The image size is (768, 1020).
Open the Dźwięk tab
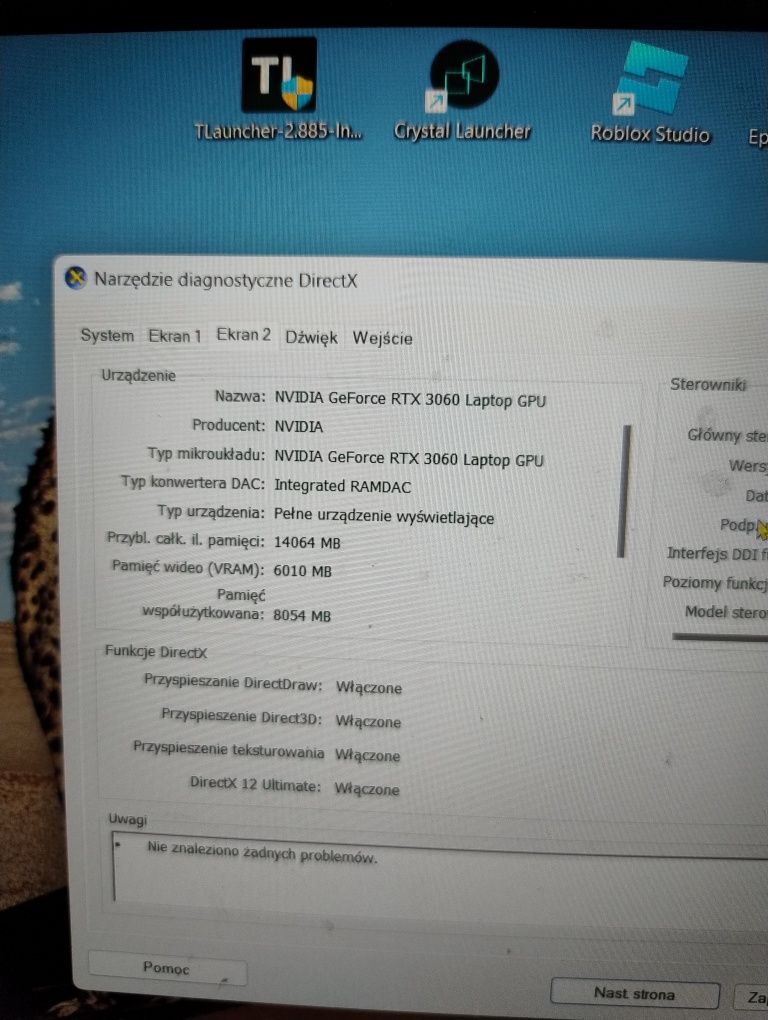coord(311,338)
